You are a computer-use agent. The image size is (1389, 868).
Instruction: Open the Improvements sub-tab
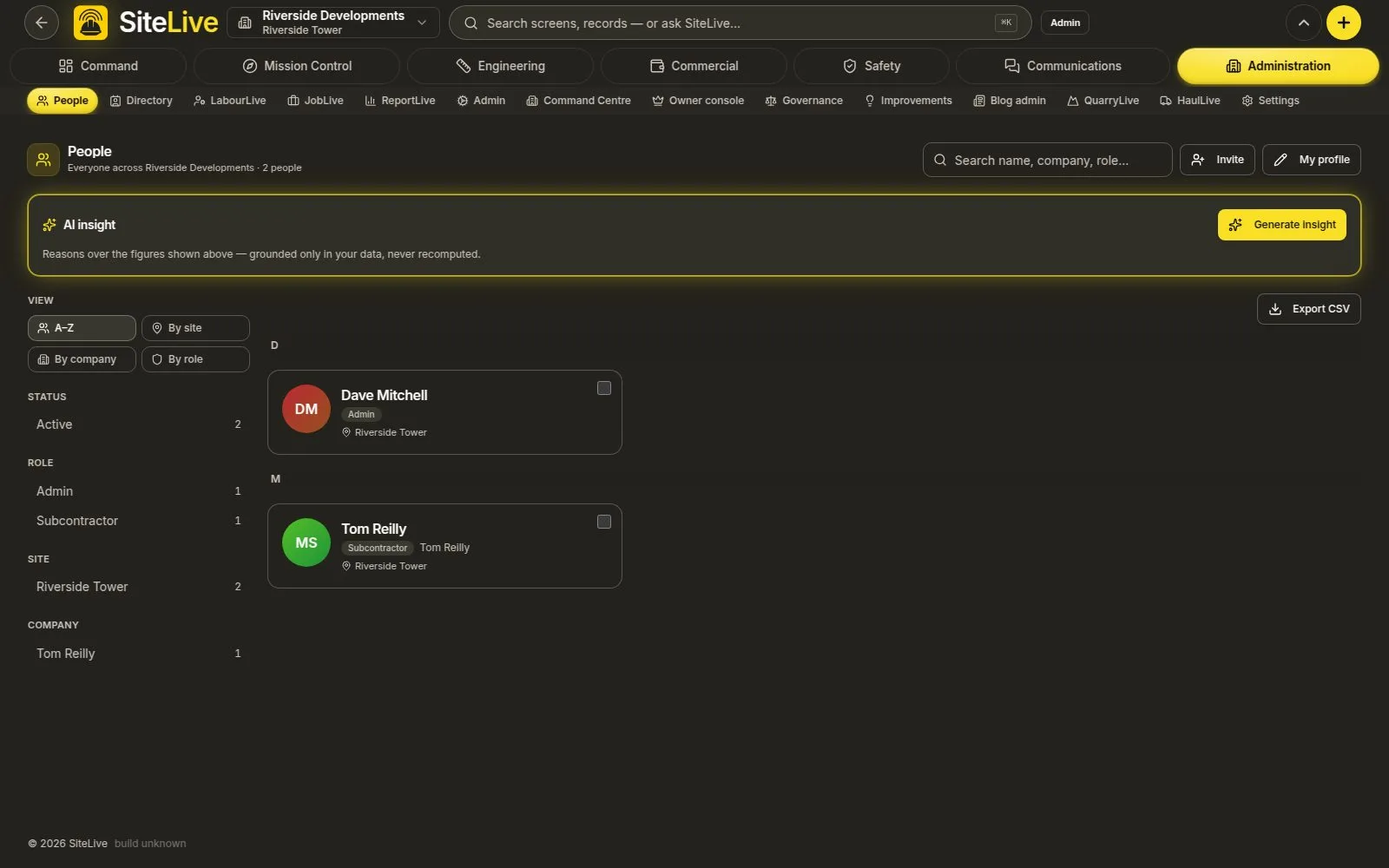click(908, 101)
